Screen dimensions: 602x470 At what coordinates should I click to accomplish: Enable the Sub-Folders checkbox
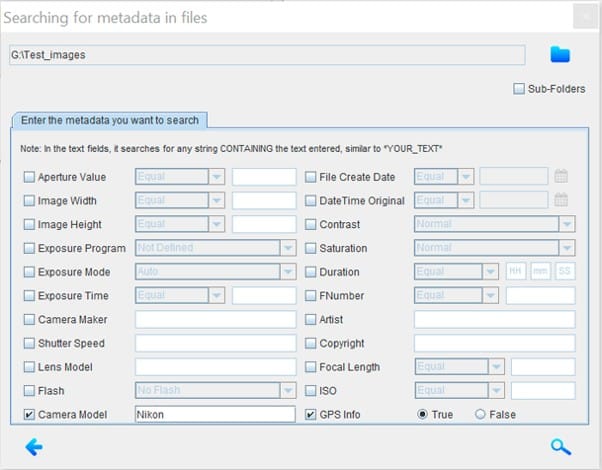pyautogui.click(x=518, y=89)
